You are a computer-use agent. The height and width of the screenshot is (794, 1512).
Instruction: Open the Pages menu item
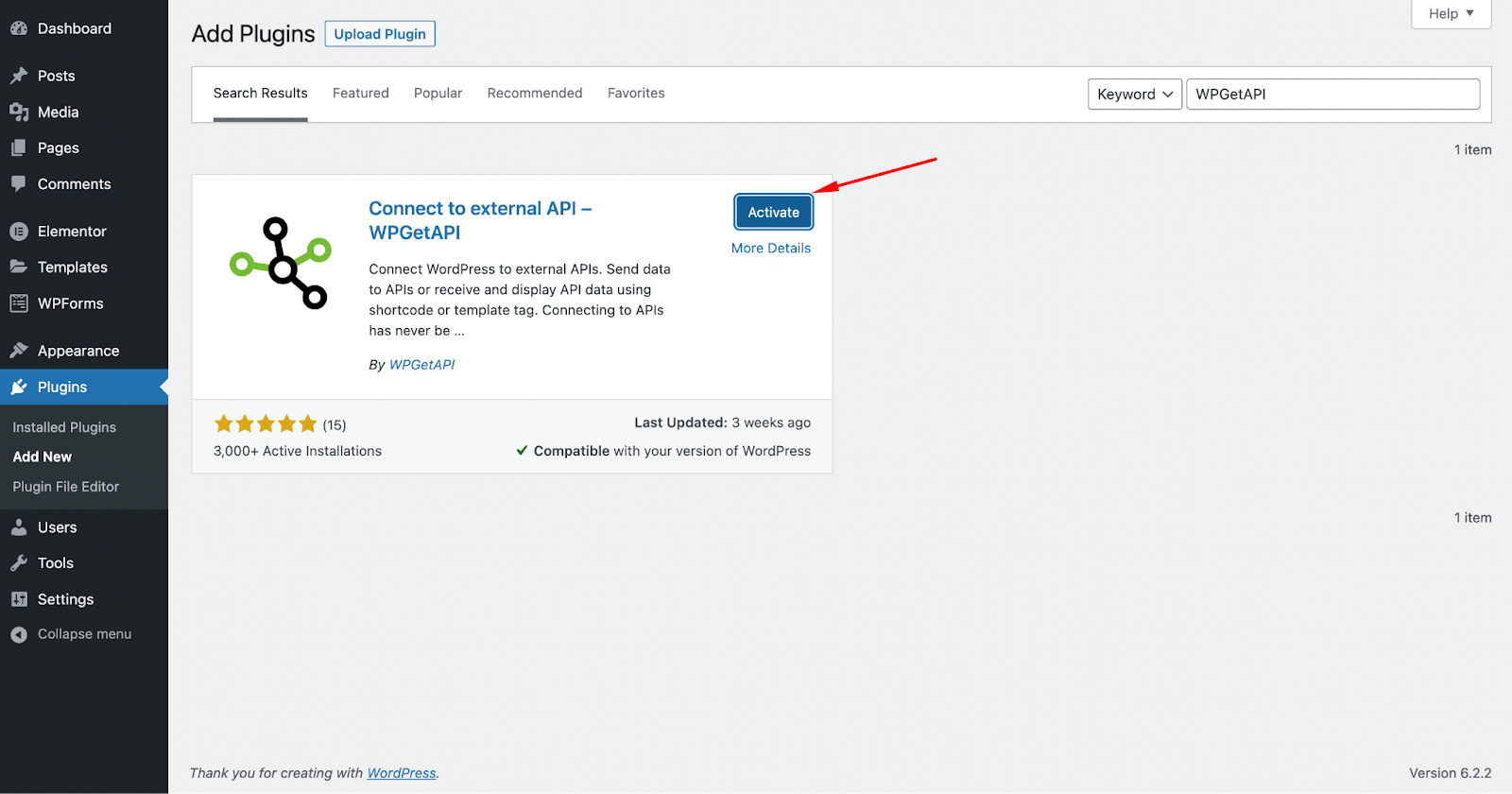tap(84, 147)
